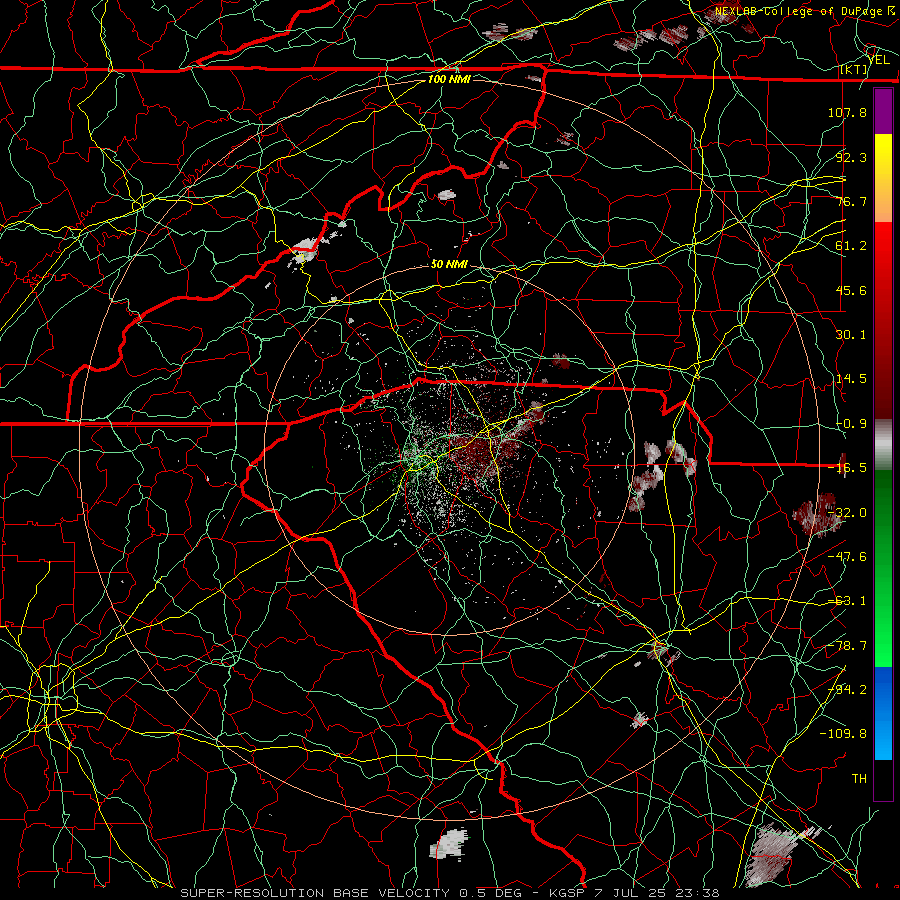Viewport: 900px width, 900px height.
Task: Click the 50 NMI range ring label
Action: coord(449,265)
